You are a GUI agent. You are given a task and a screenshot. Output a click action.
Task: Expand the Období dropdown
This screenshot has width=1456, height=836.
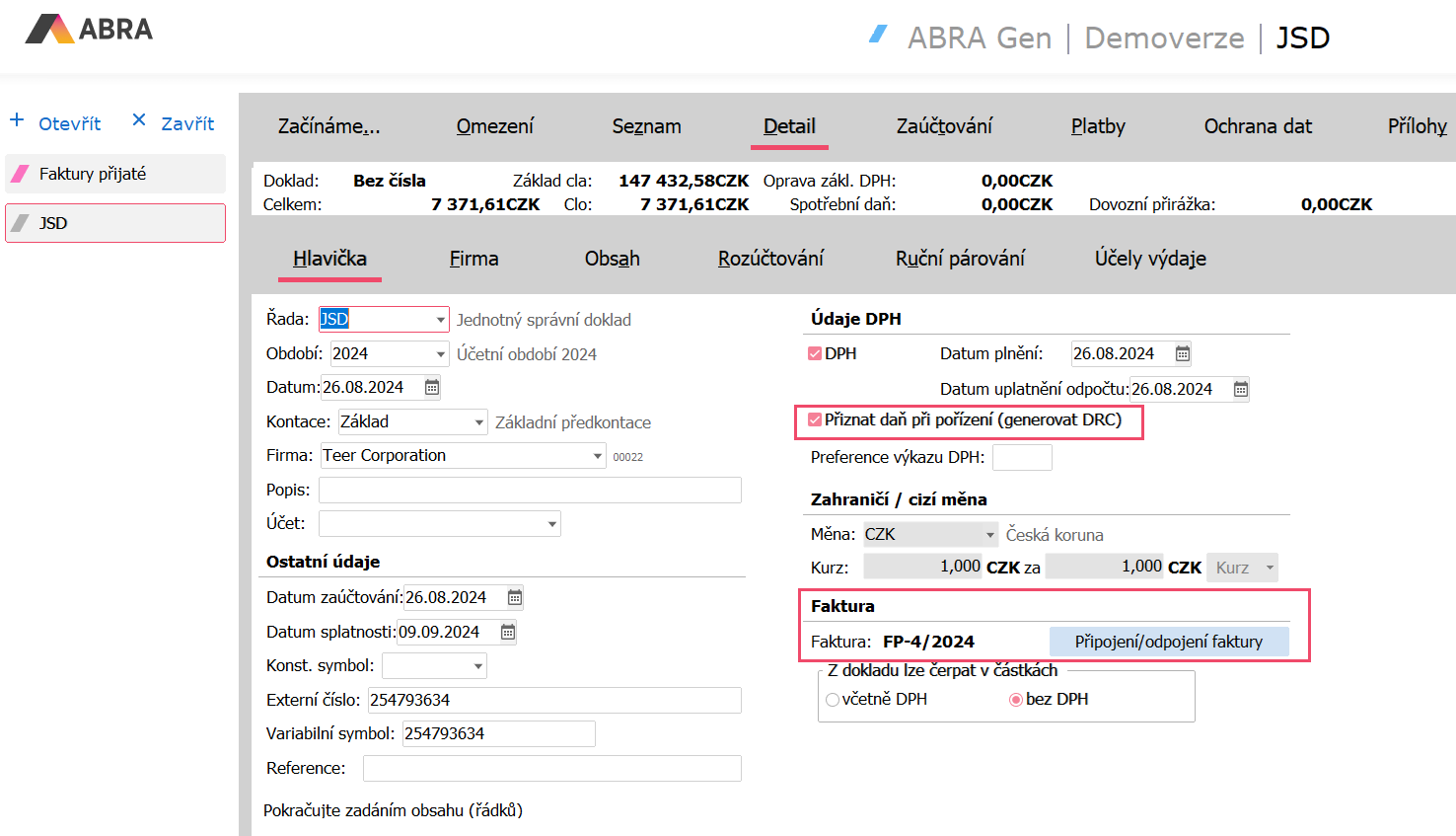[x=440, y=354]
